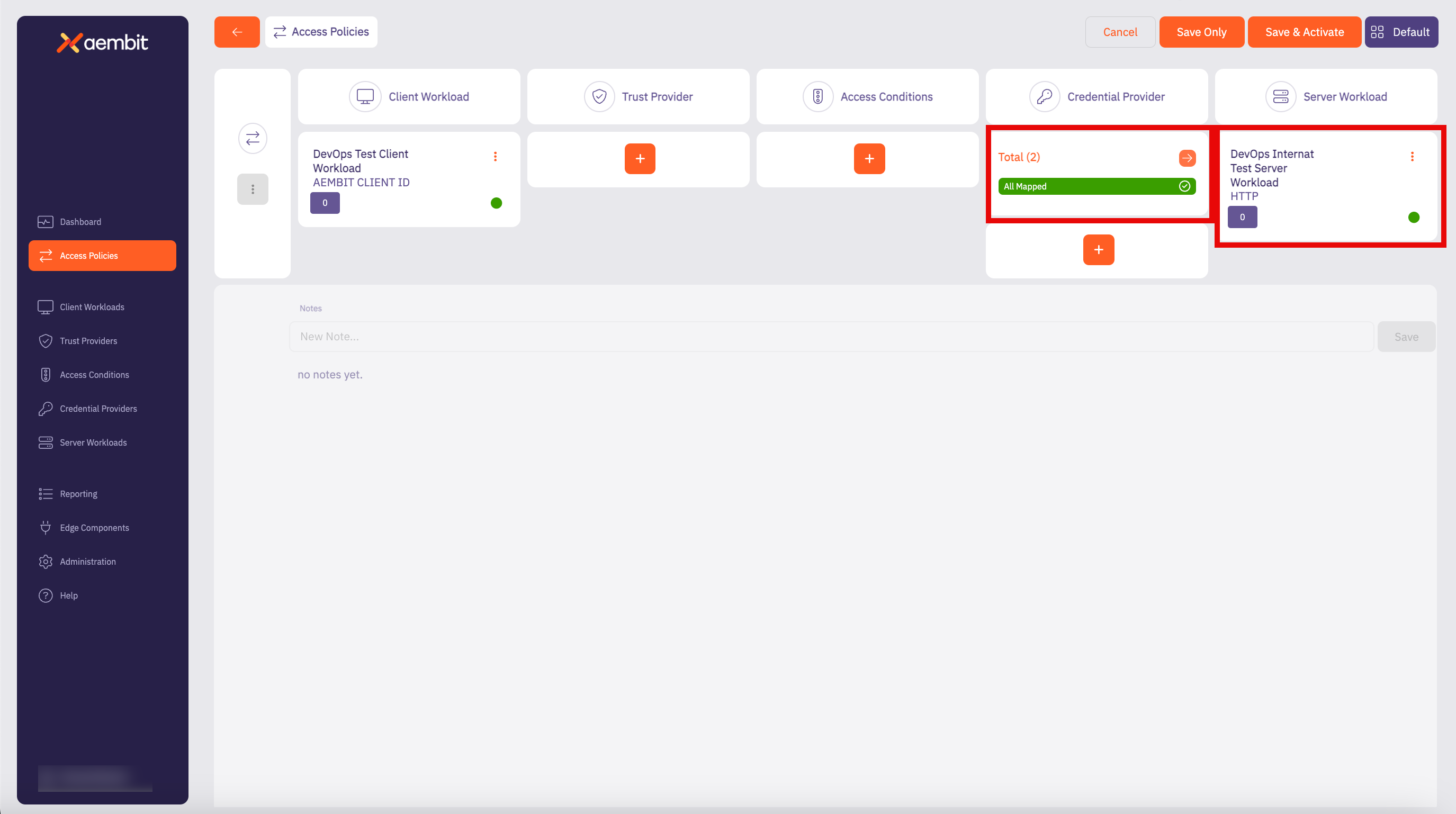Click the Reporting list icon

pyautogui.click(x=45, y=494)
